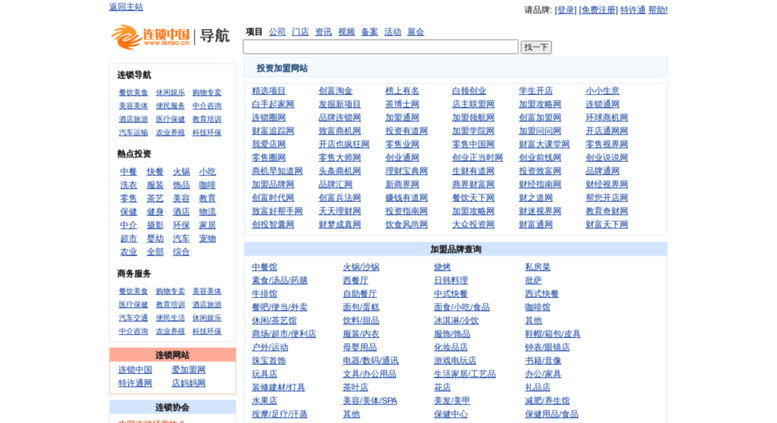Viewport: 777px width, 423px height.
Task: Open the 私房菜 brand category
Action: [538, 267]
